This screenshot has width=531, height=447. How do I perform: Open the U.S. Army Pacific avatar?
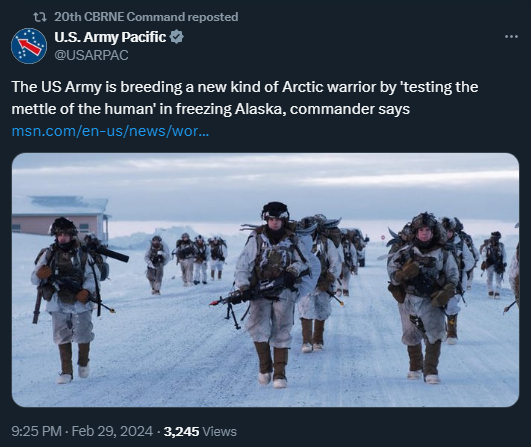29,46
